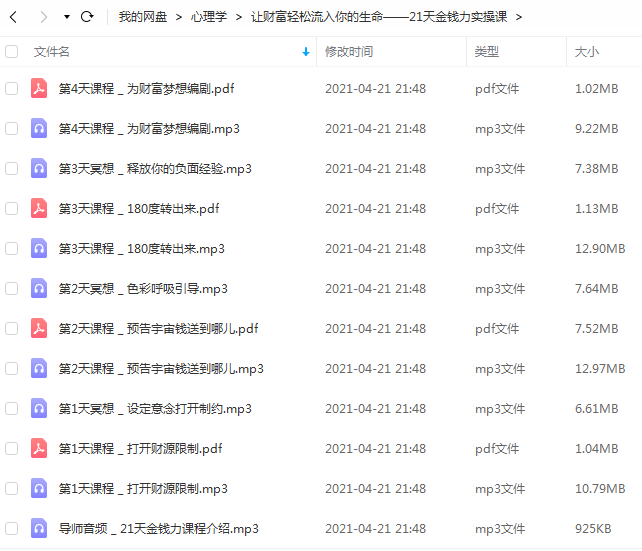Click the forward navigation arrow
642x551 pixels.
43,17
